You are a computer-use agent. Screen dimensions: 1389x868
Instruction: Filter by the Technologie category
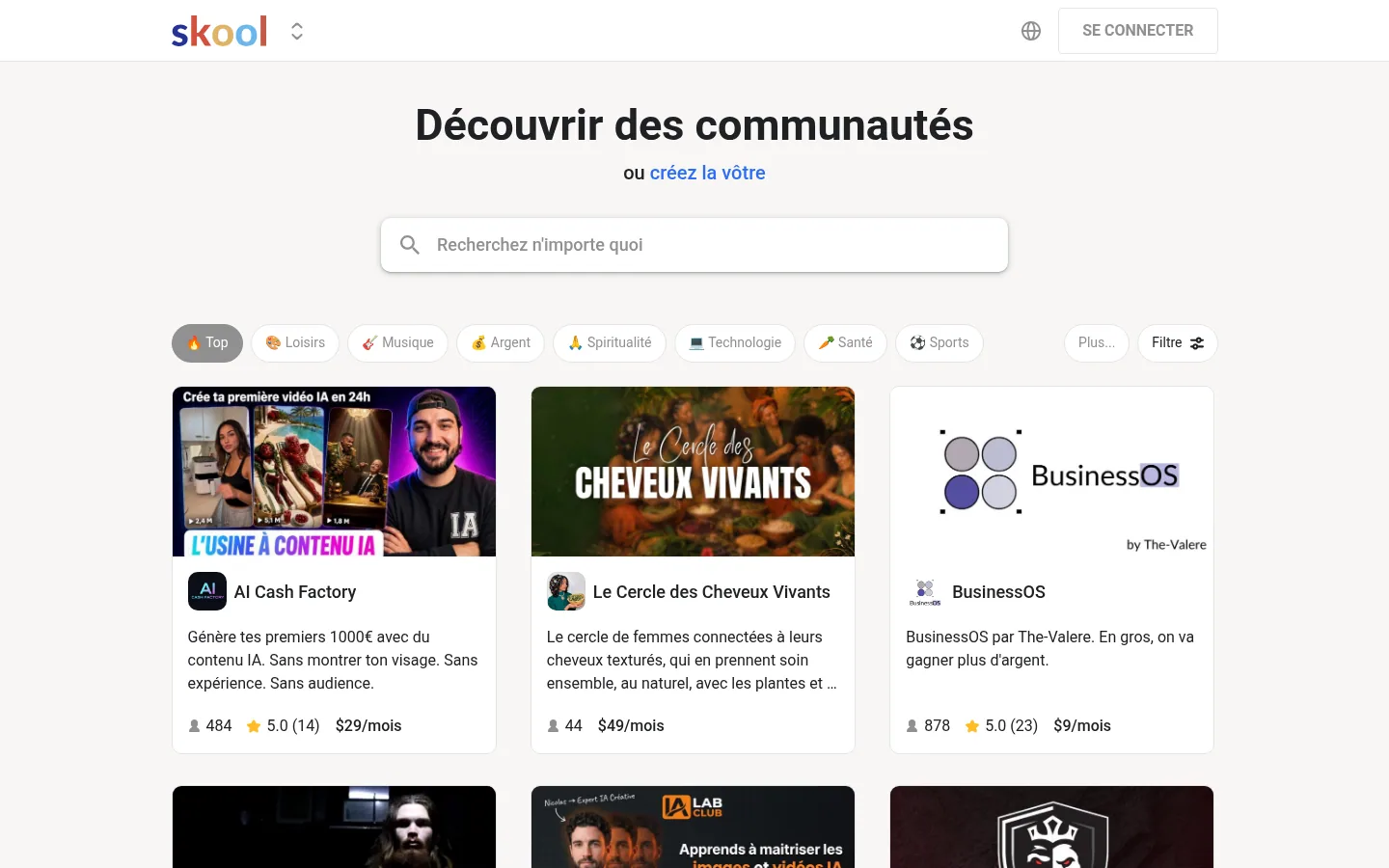coord(735,343)
